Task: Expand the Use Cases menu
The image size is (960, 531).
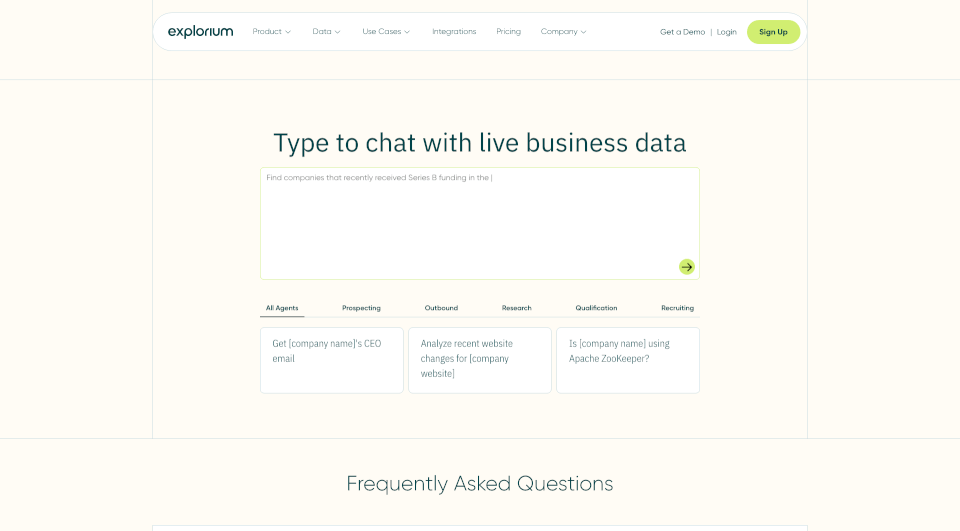Action: click(386, 32)
